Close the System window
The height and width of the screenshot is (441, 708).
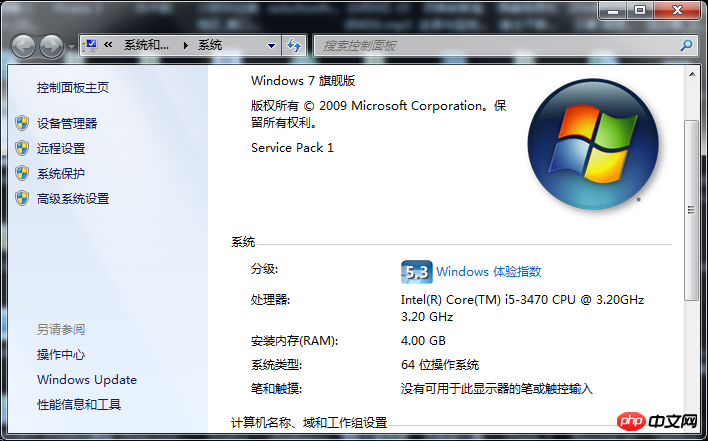click(x=676, y=10)
